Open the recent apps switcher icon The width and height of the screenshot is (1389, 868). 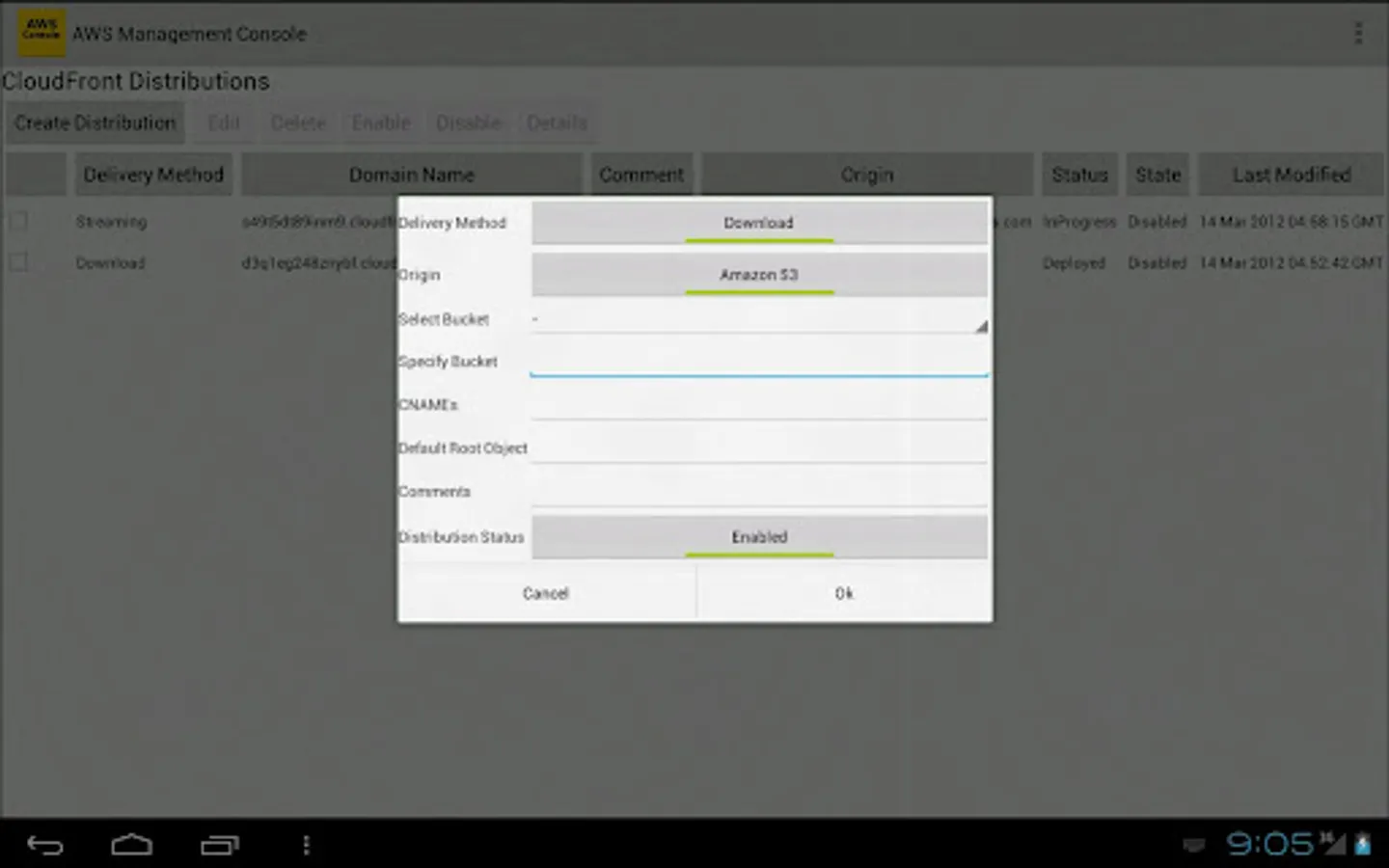220,845
